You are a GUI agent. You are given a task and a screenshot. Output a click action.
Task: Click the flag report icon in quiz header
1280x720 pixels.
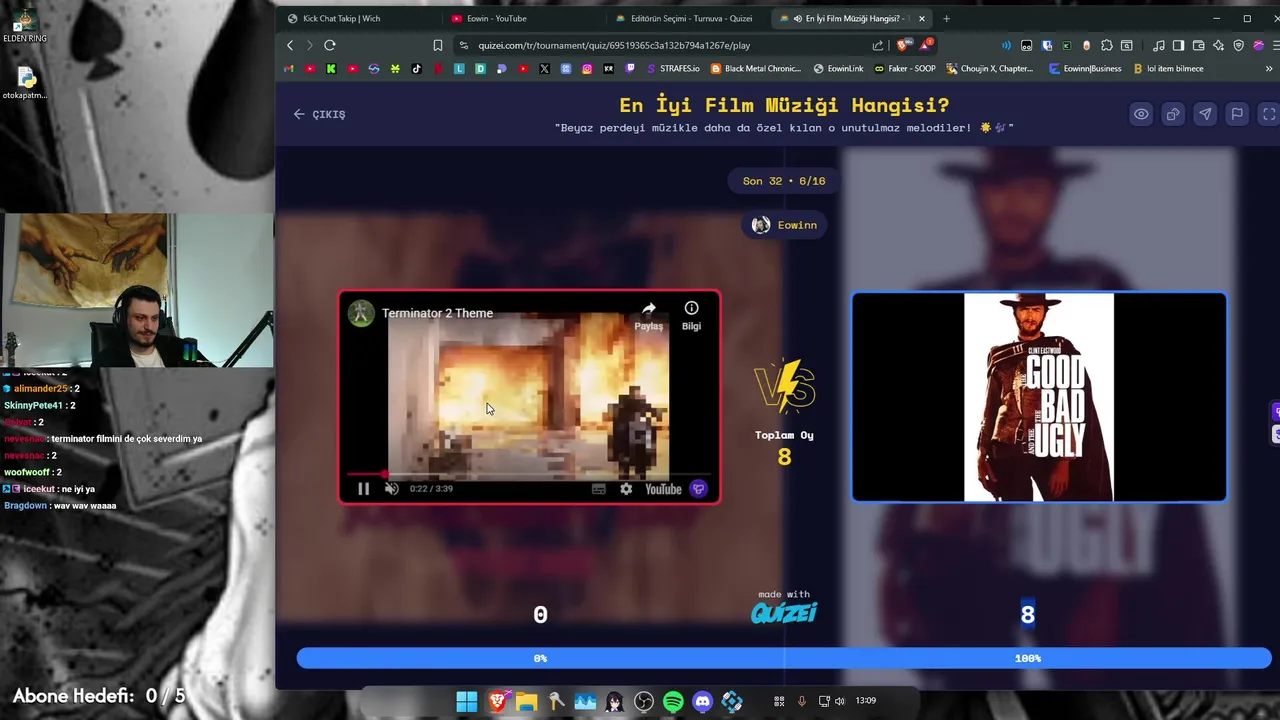pos(1237,114)
